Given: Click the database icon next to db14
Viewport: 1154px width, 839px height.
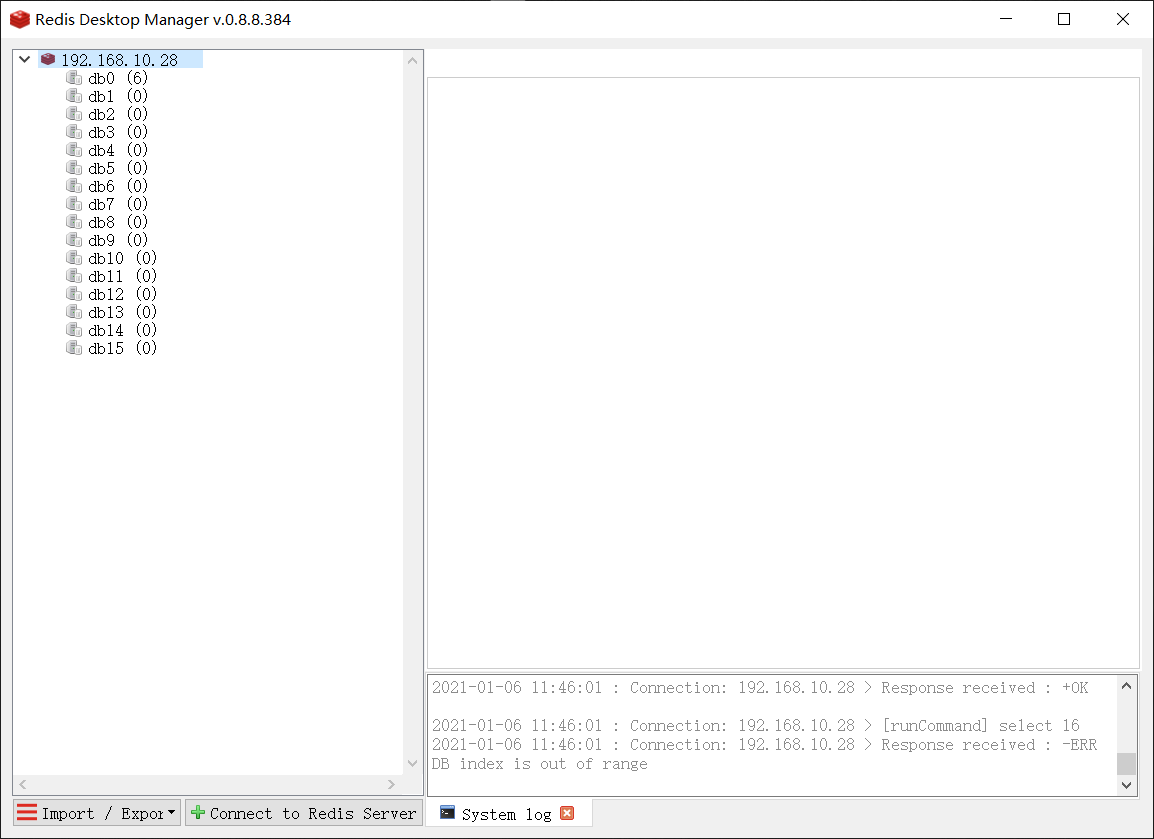Looking at the screenshot, I should pos(74,330).
